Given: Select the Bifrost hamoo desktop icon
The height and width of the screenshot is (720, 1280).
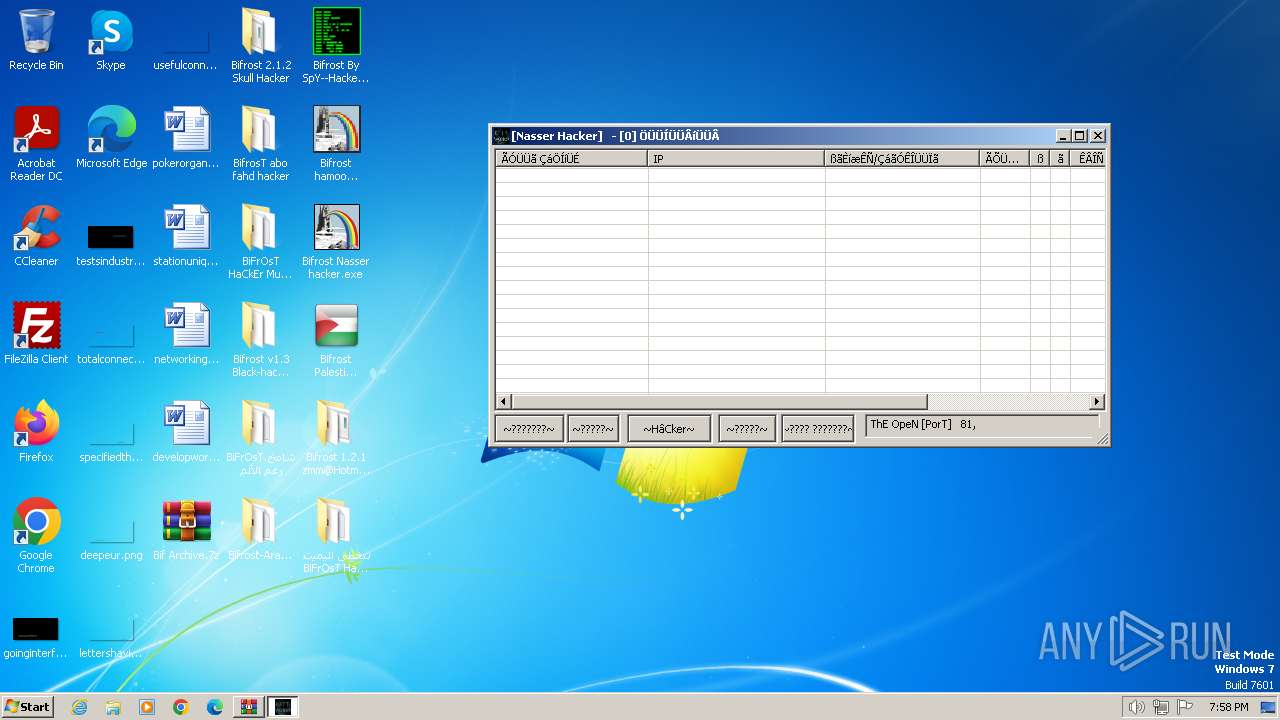Looking at the screenshot, I should [336, 143].
